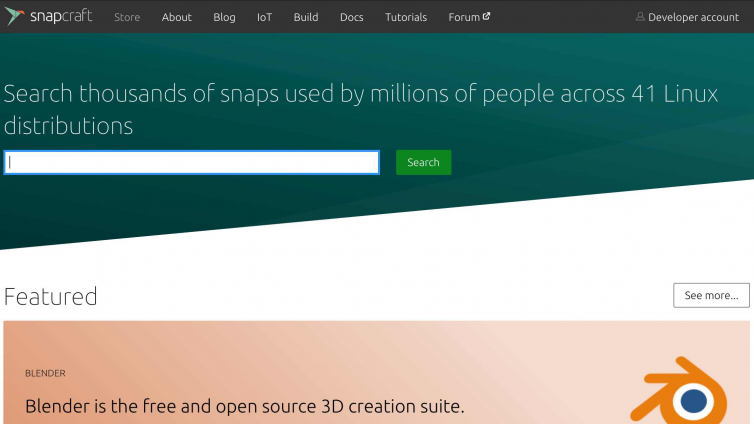Open the Build navigation item
754x424 pixels.
pos(306,17)
